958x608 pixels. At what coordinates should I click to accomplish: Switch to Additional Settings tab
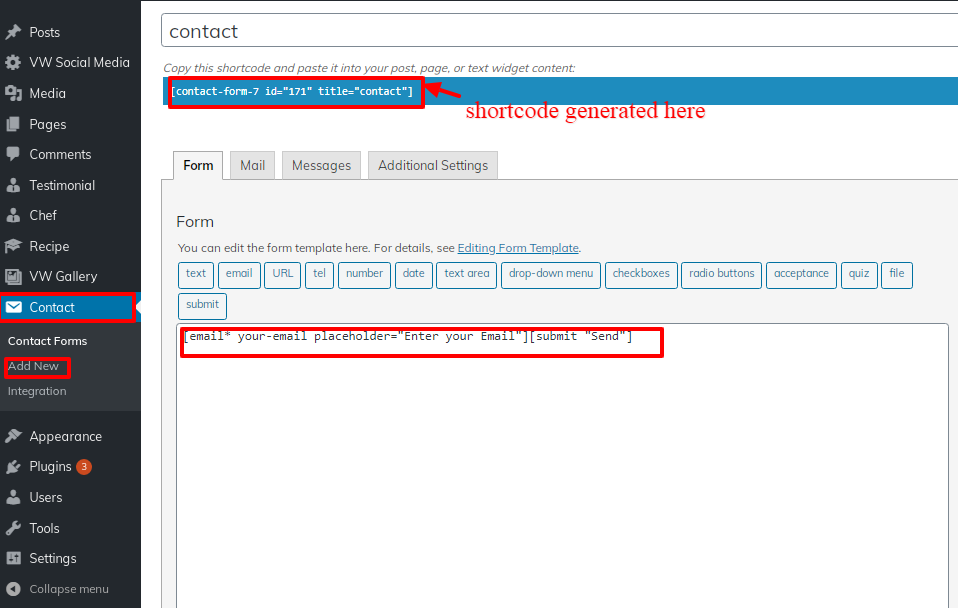click(x=433, y=165)
